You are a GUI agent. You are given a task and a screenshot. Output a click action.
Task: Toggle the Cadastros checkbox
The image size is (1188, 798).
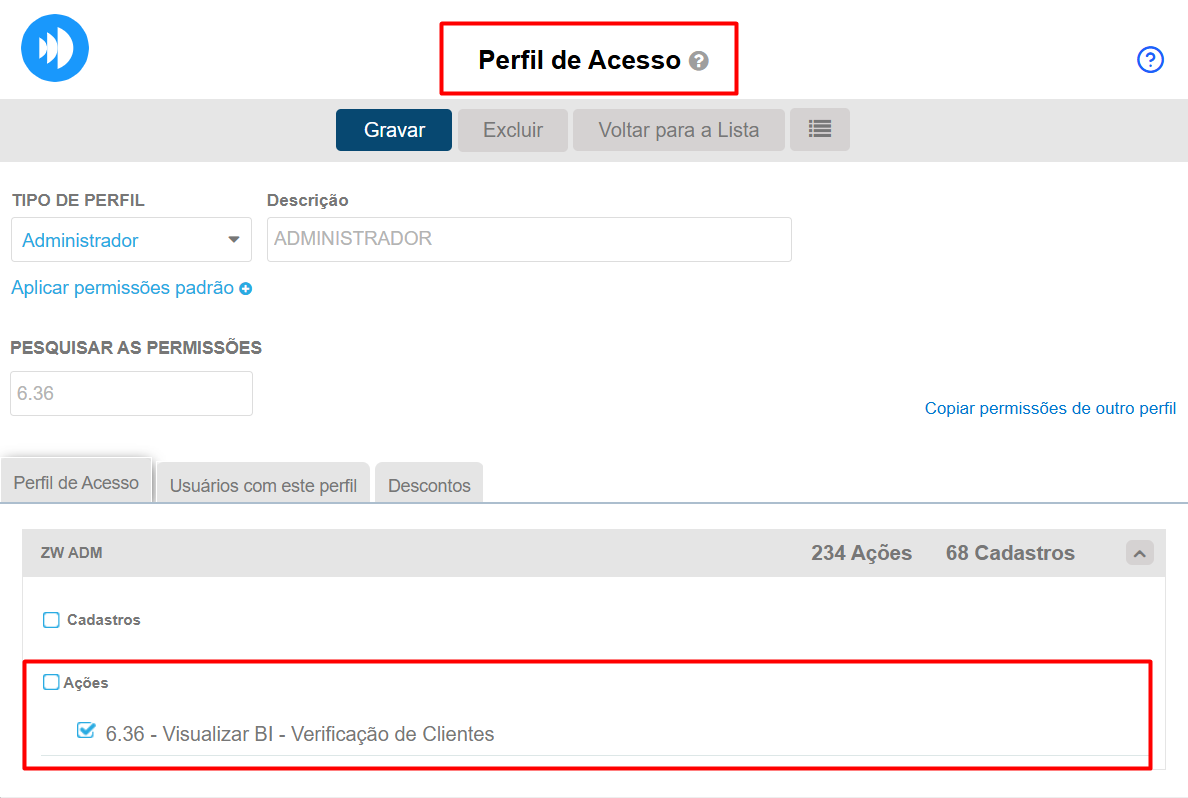51,620
